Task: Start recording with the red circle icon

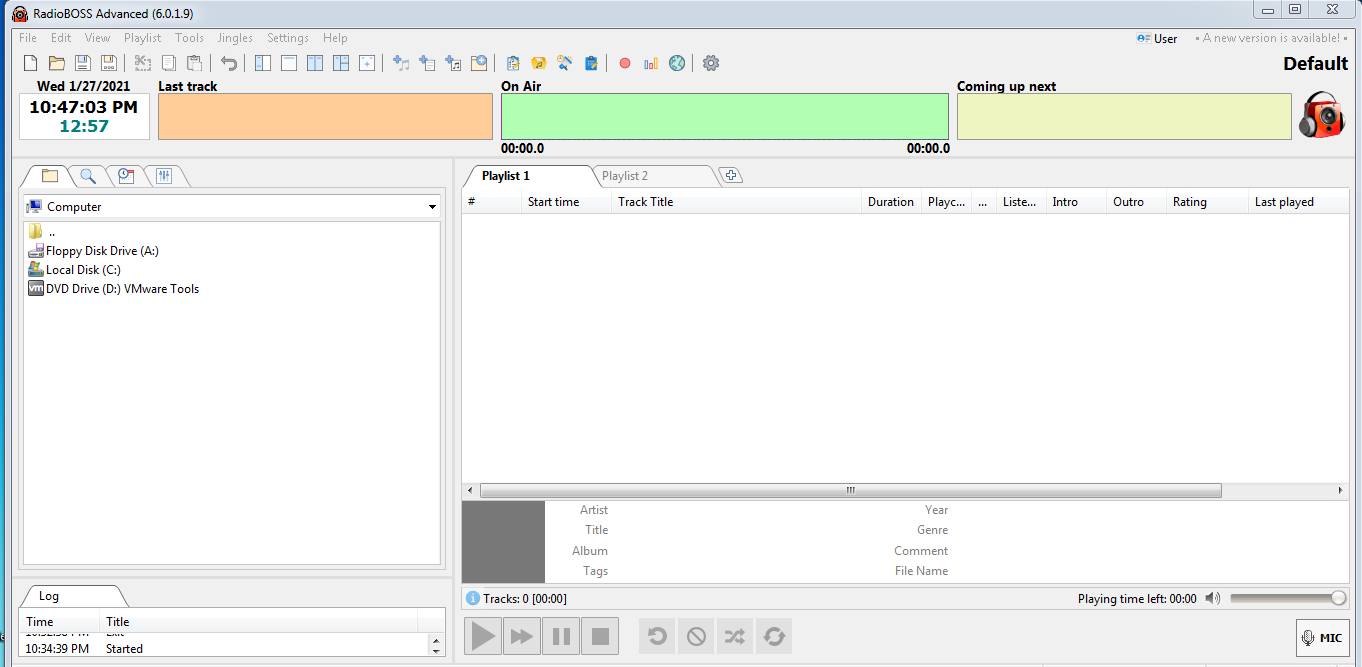Action: [625, 63]
